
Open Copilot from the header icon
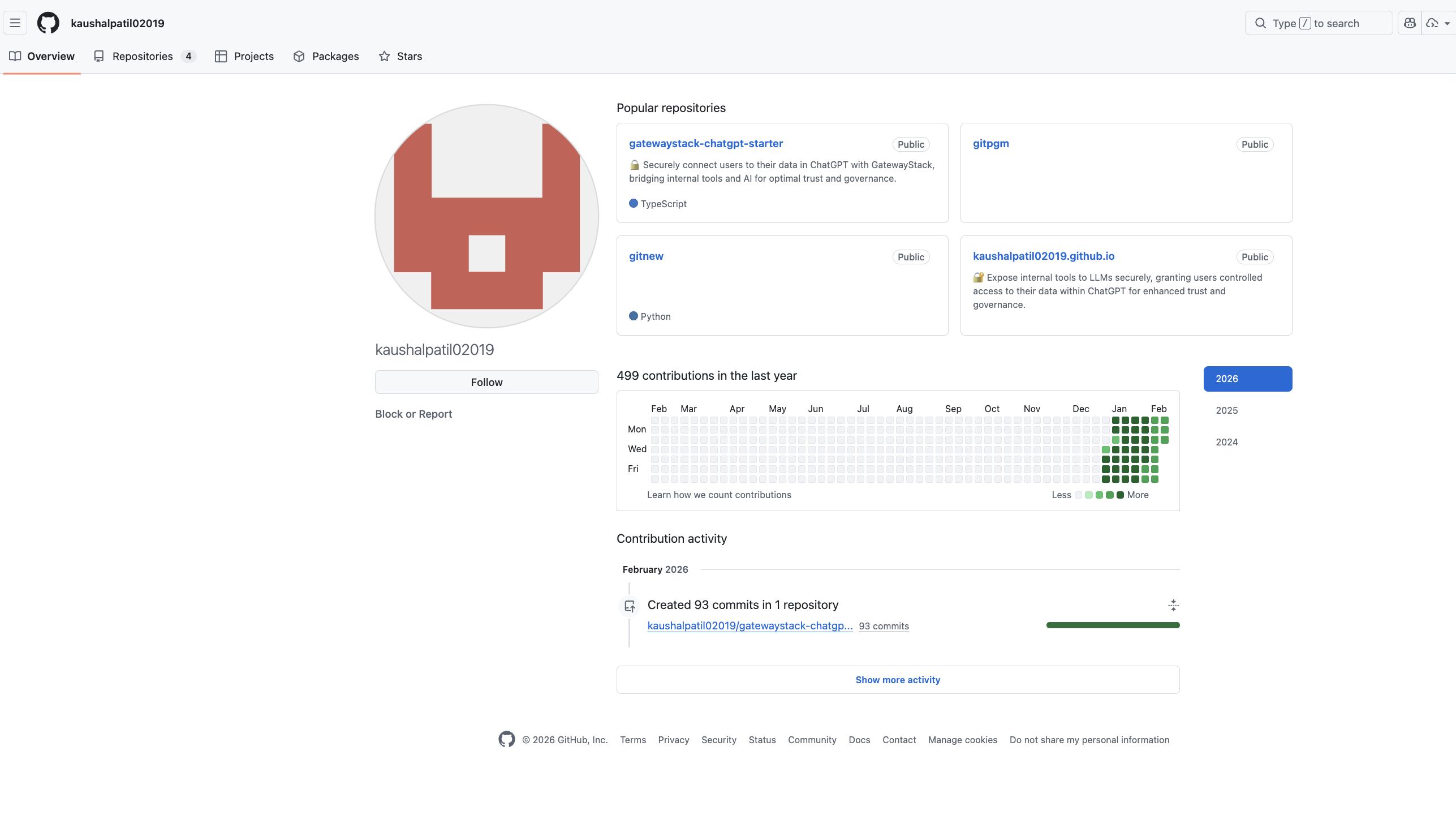click(x=1410, y=23)
